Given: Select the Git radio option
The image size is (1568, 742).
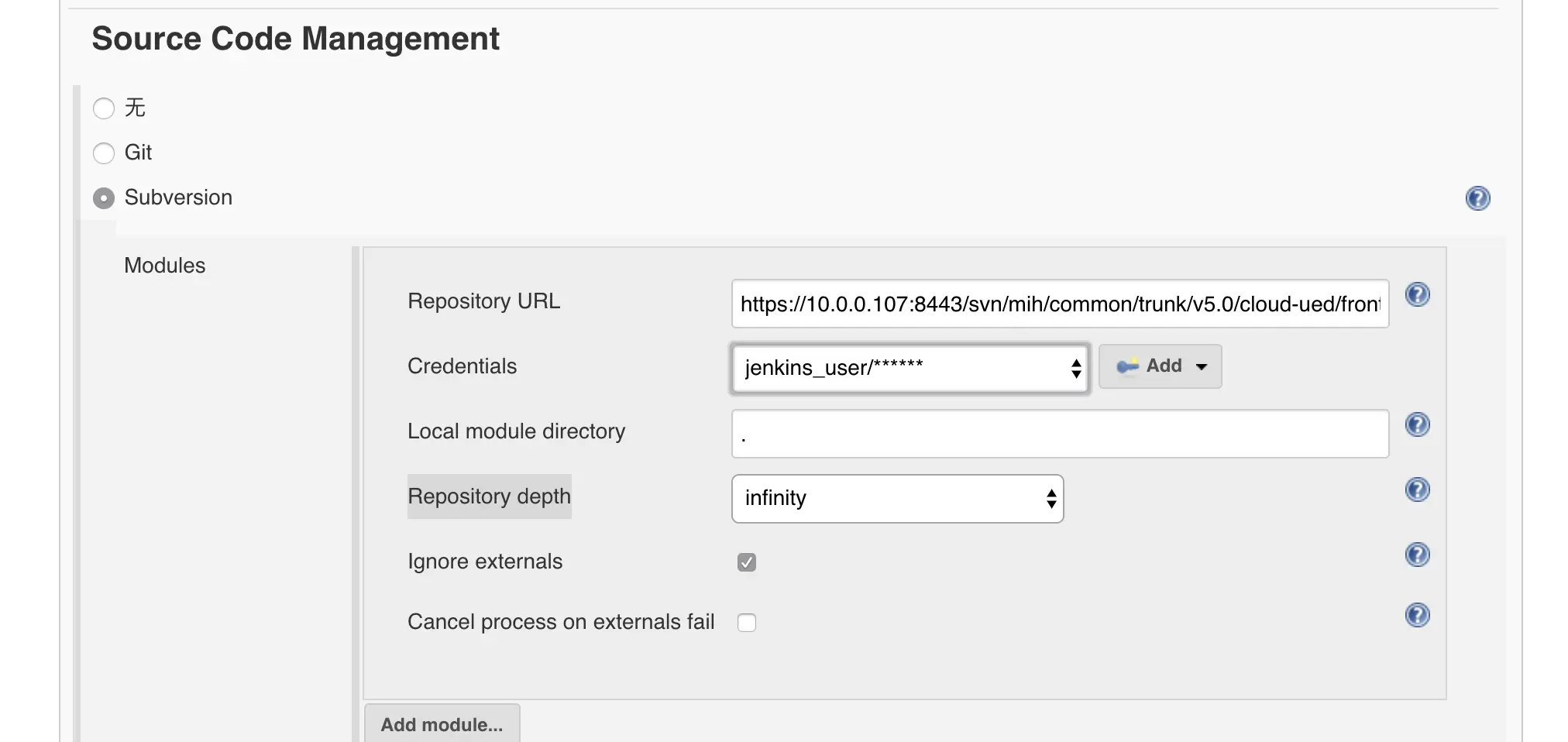Looking at the screenshot, I should (104, 153).
